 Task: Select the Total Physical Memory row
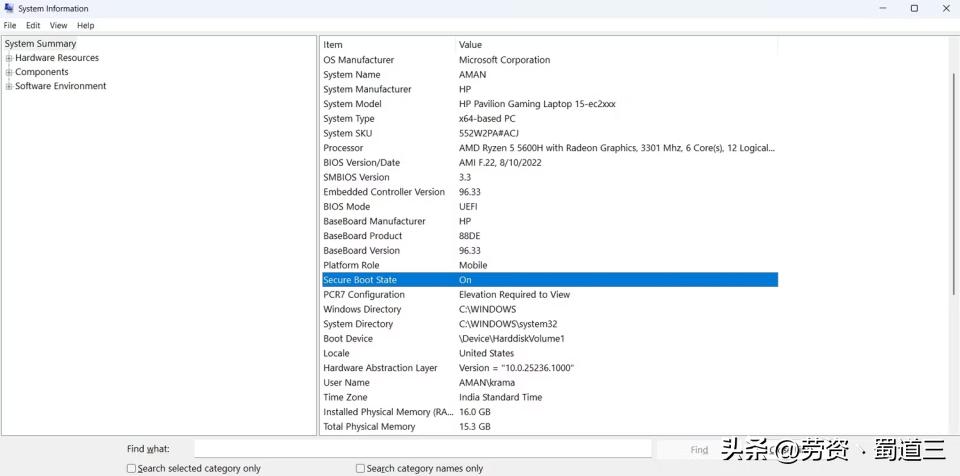coord(550,427)
